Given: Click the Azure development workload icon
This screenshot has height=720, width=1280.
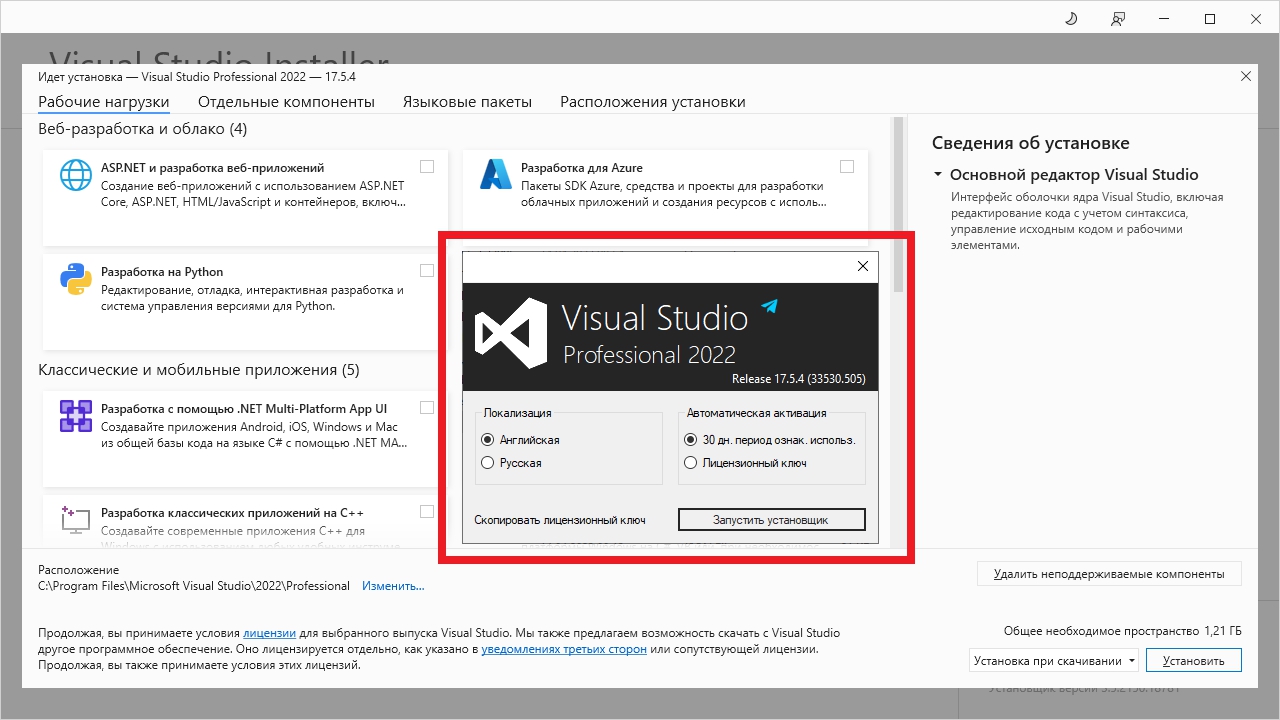Looking at the screenshot, I should click(x=496, y=174).
